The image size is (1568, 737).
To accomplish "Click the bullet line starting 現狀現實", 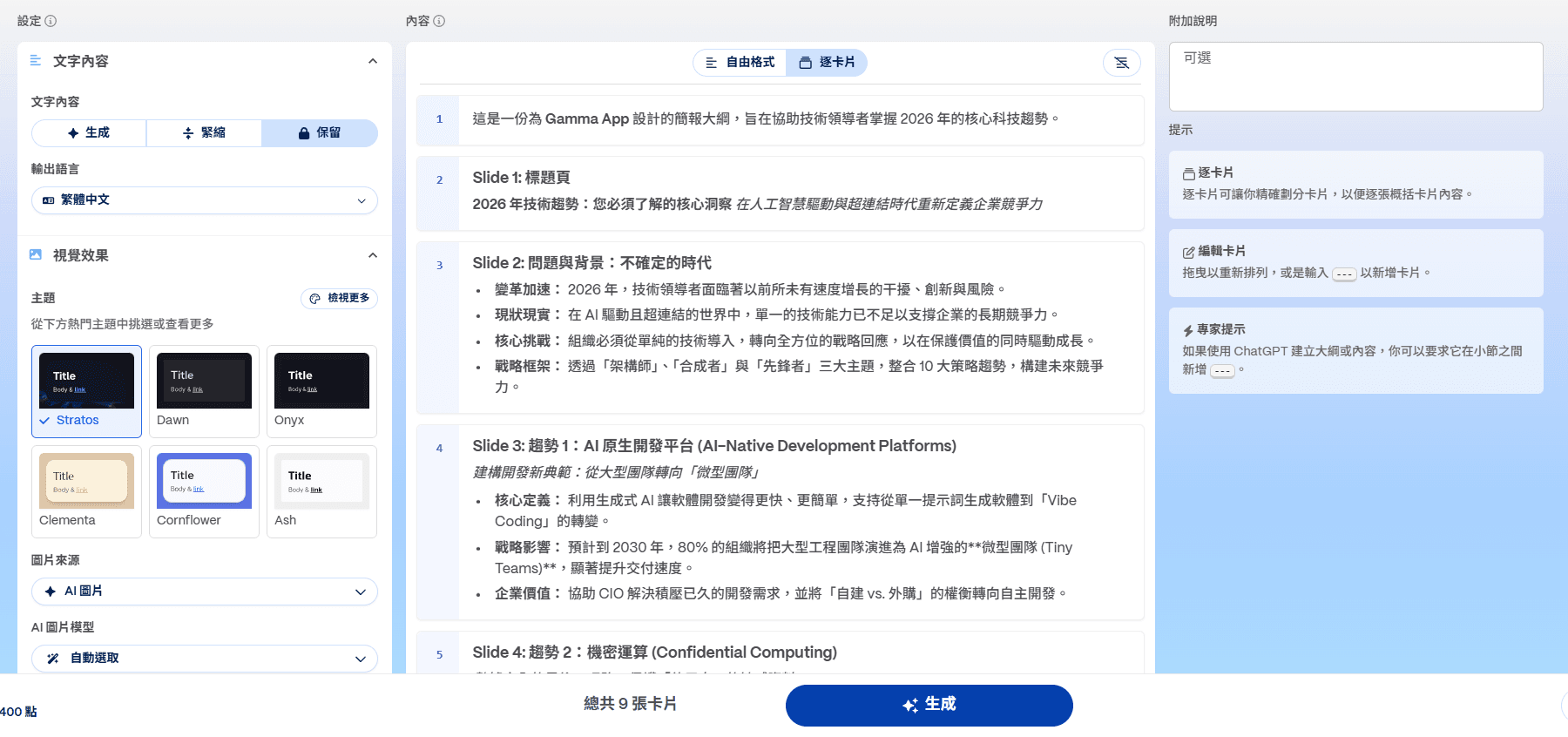I will [778, 314].
